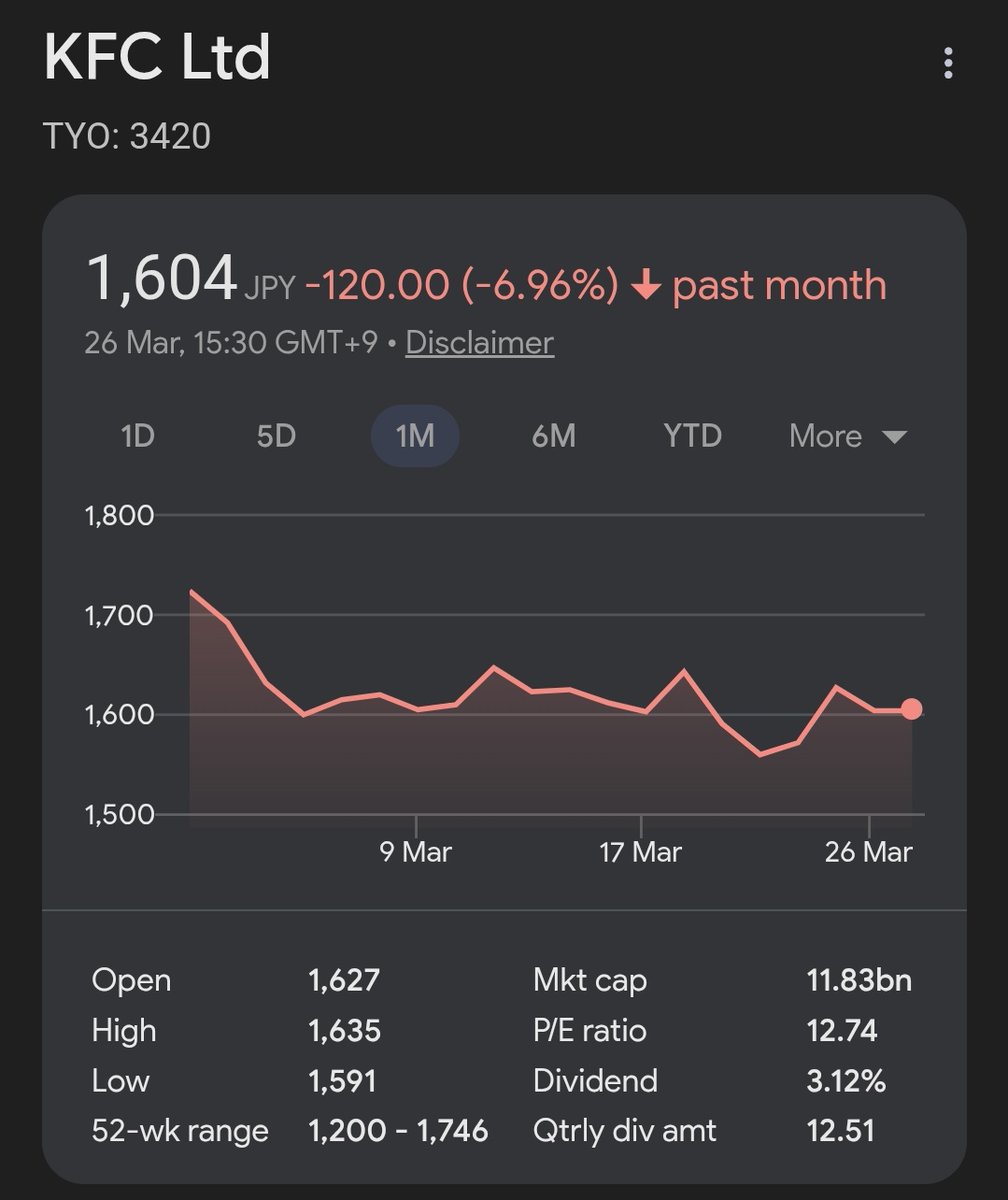Click the 9 Mar axis label
This screenshot has height=1200, width=1008.
[x=415, y=852]
